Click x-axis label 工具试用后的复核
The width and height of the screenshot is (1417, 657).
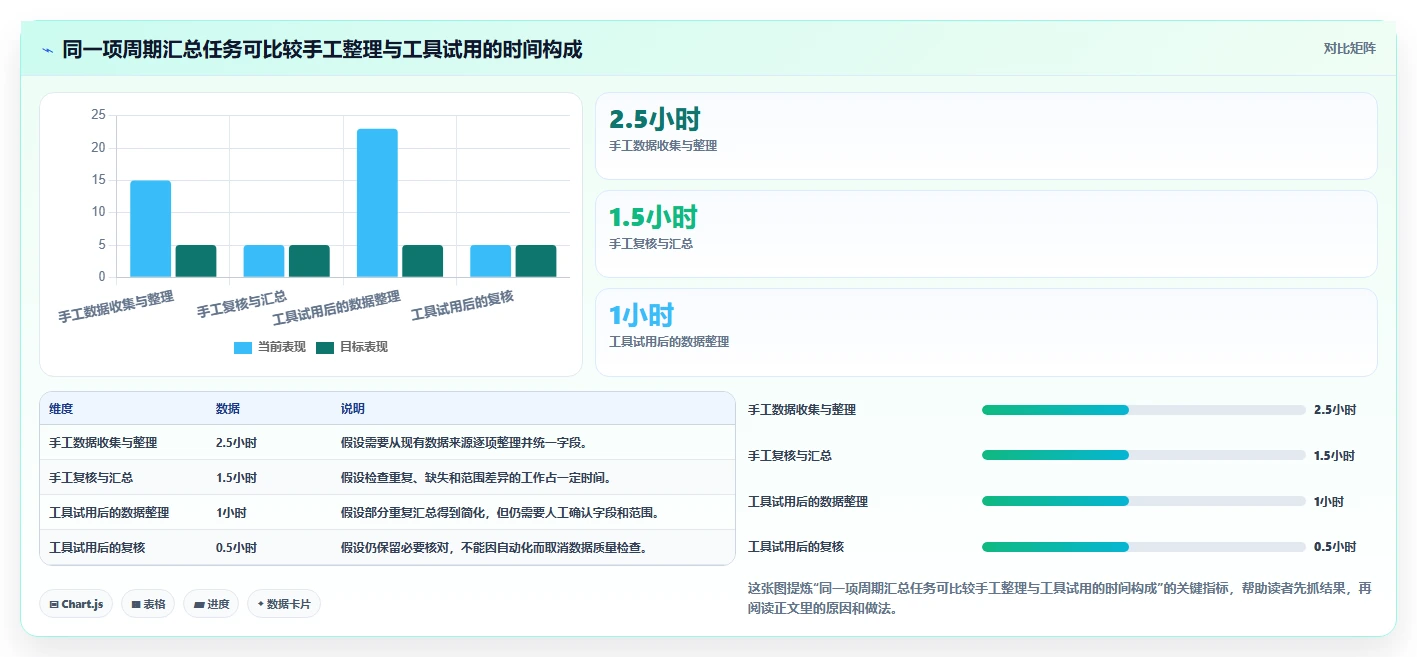462,306
